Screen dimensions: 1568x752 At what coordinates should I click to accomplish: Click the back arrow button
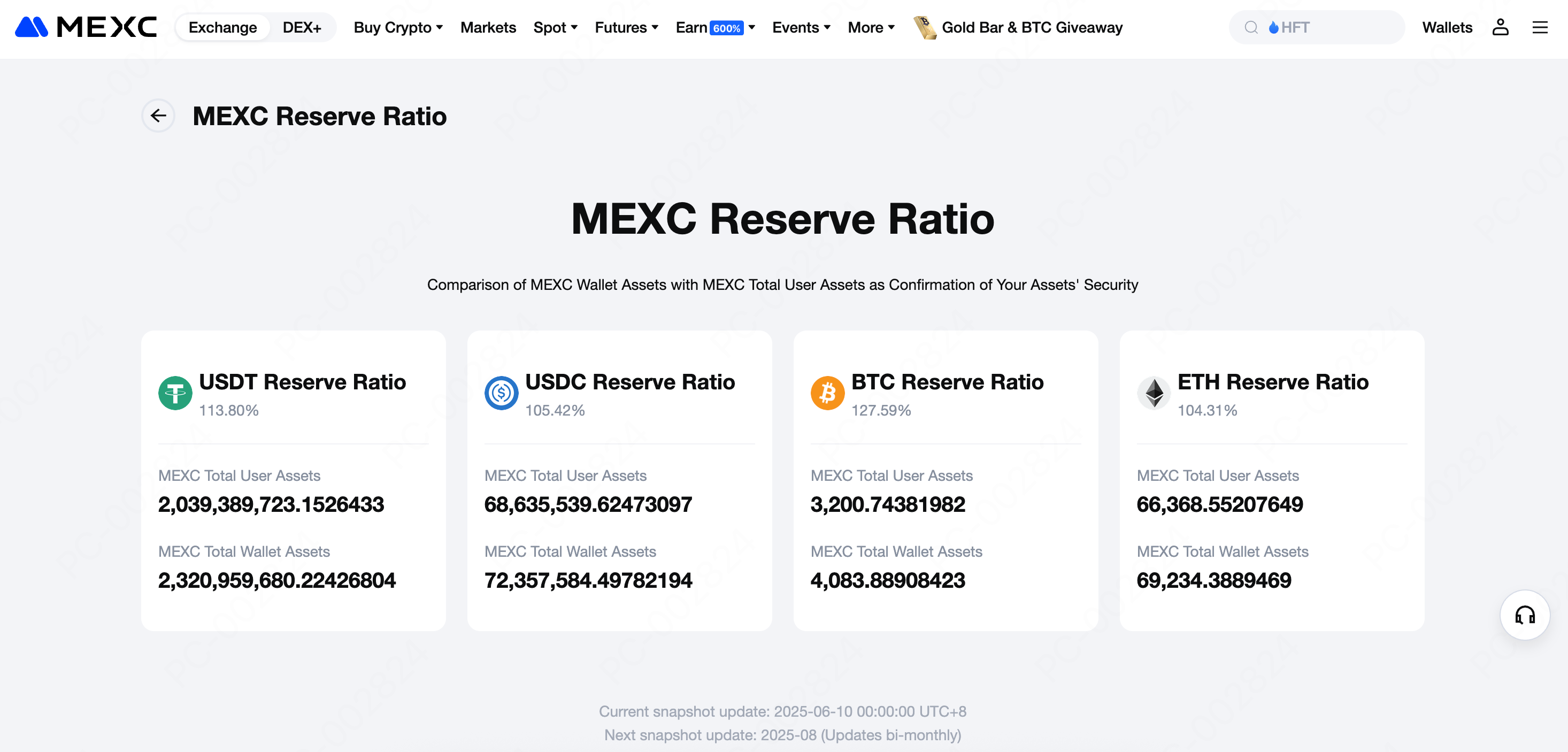click(158, 116)
